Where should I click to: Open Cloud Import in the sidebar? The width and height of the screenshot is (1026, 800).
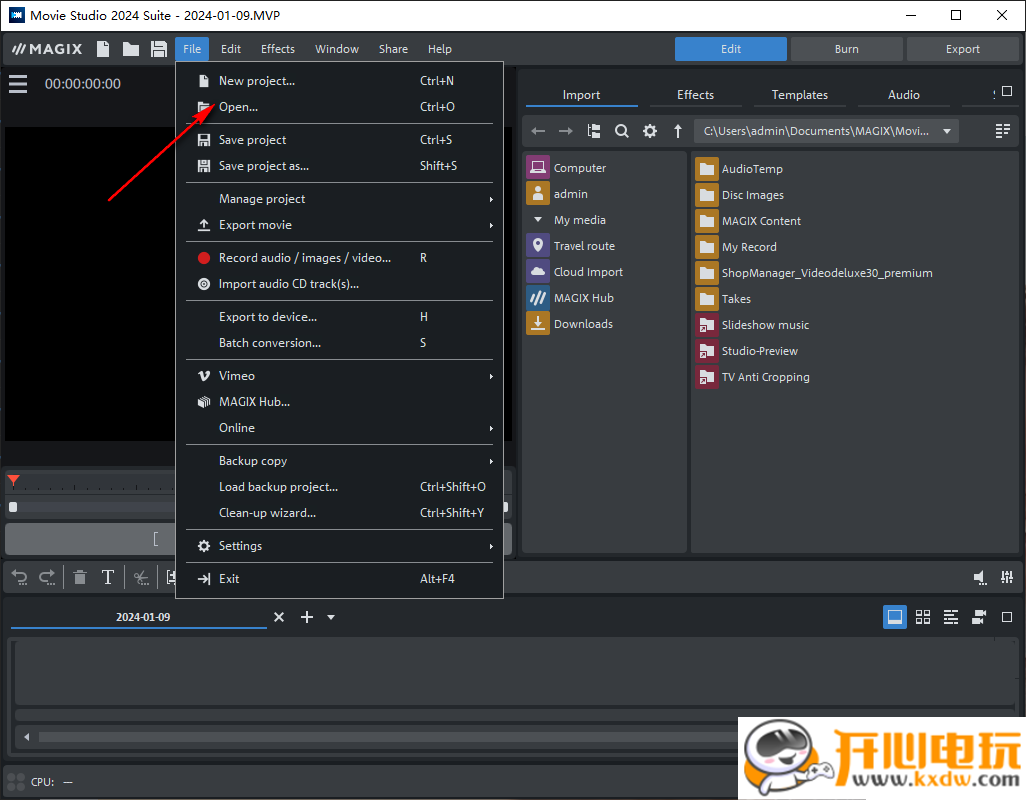coord(575,271)
